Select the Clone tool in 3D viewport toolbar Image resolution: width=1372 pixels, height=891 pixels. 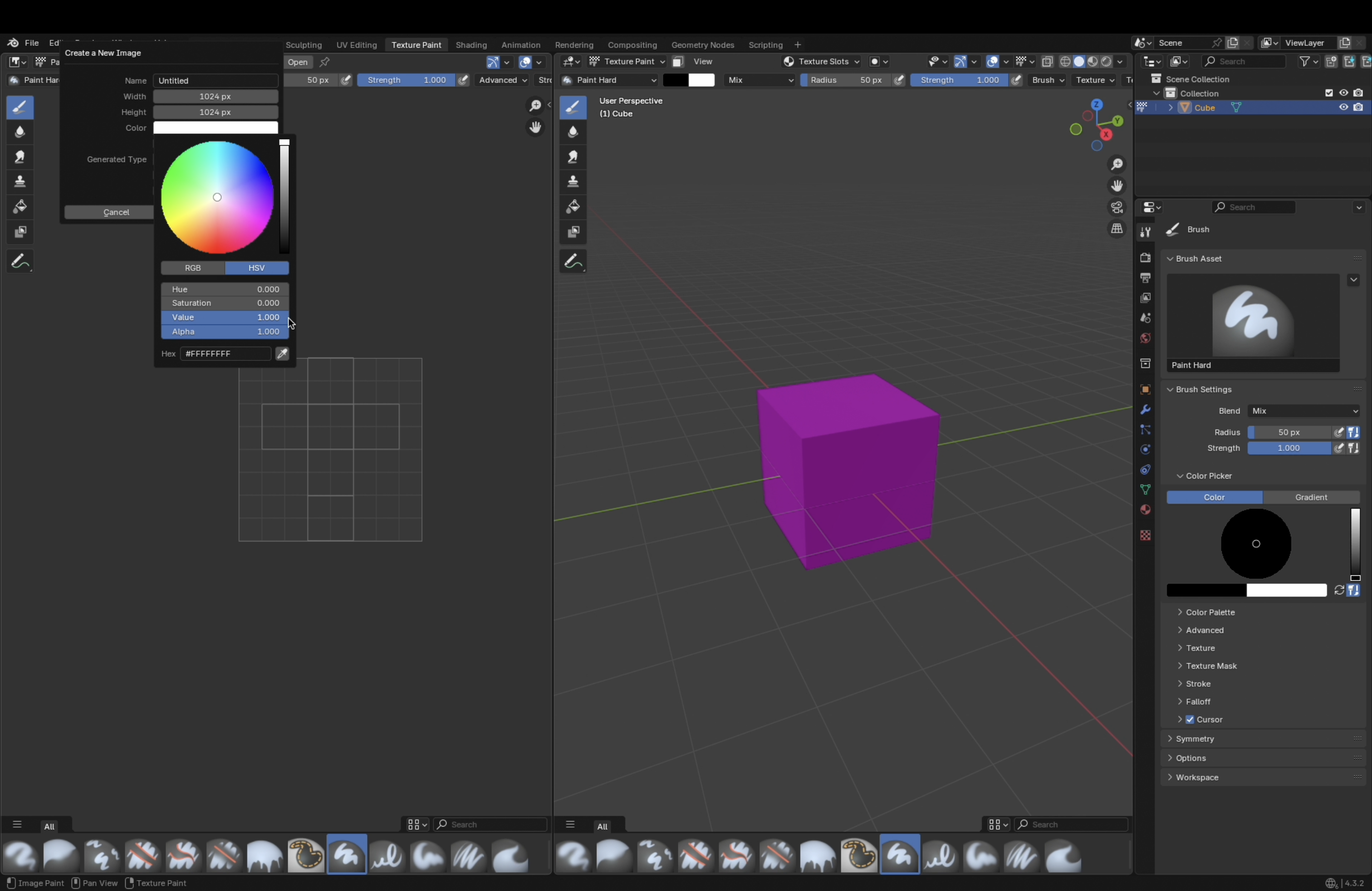click(573, 181)
